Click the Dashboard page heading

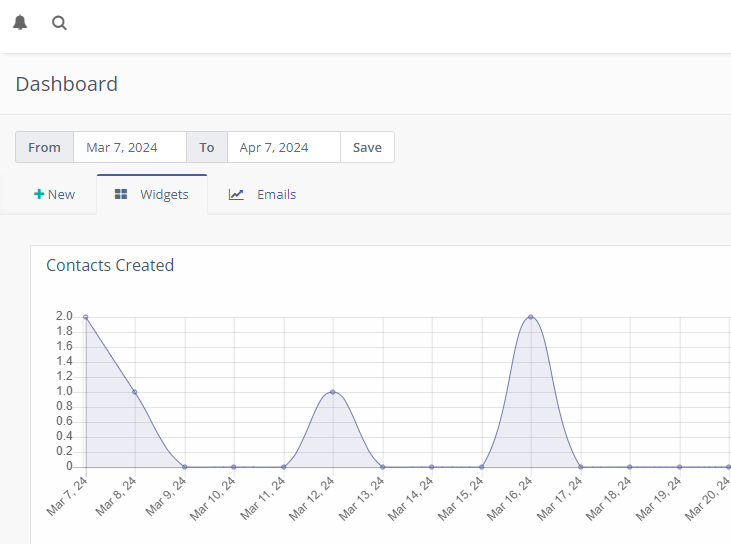pyautogui.click(x=67, y=84)
